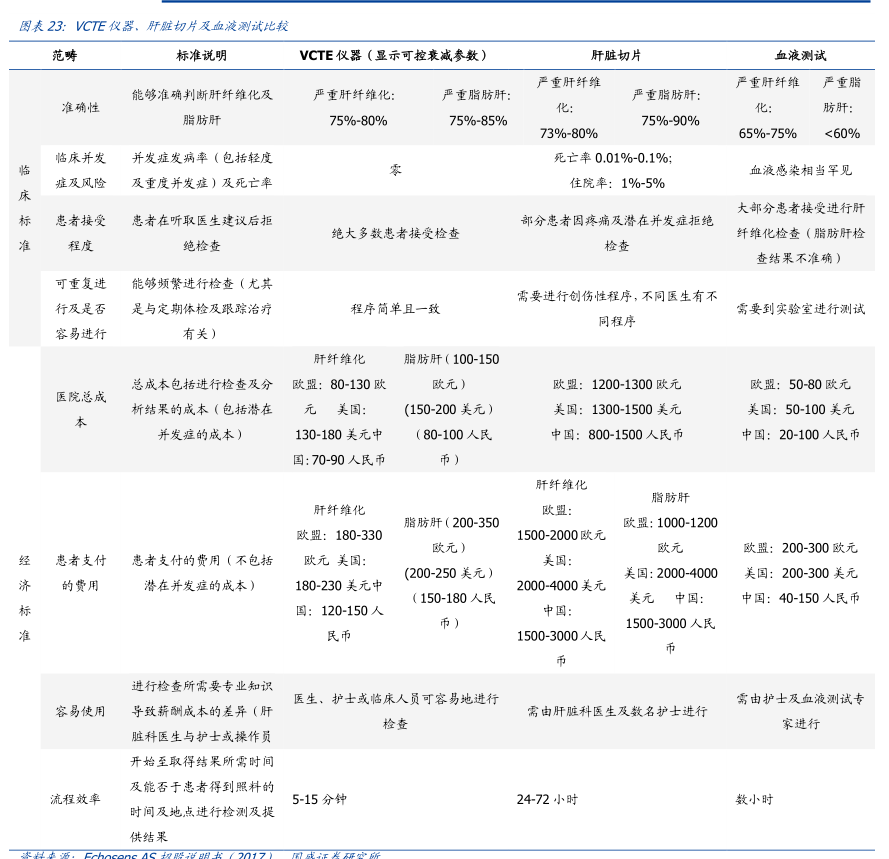Click the '零' complication rate cell
This screenshot has height=859, width=889.
pos(395,170)
